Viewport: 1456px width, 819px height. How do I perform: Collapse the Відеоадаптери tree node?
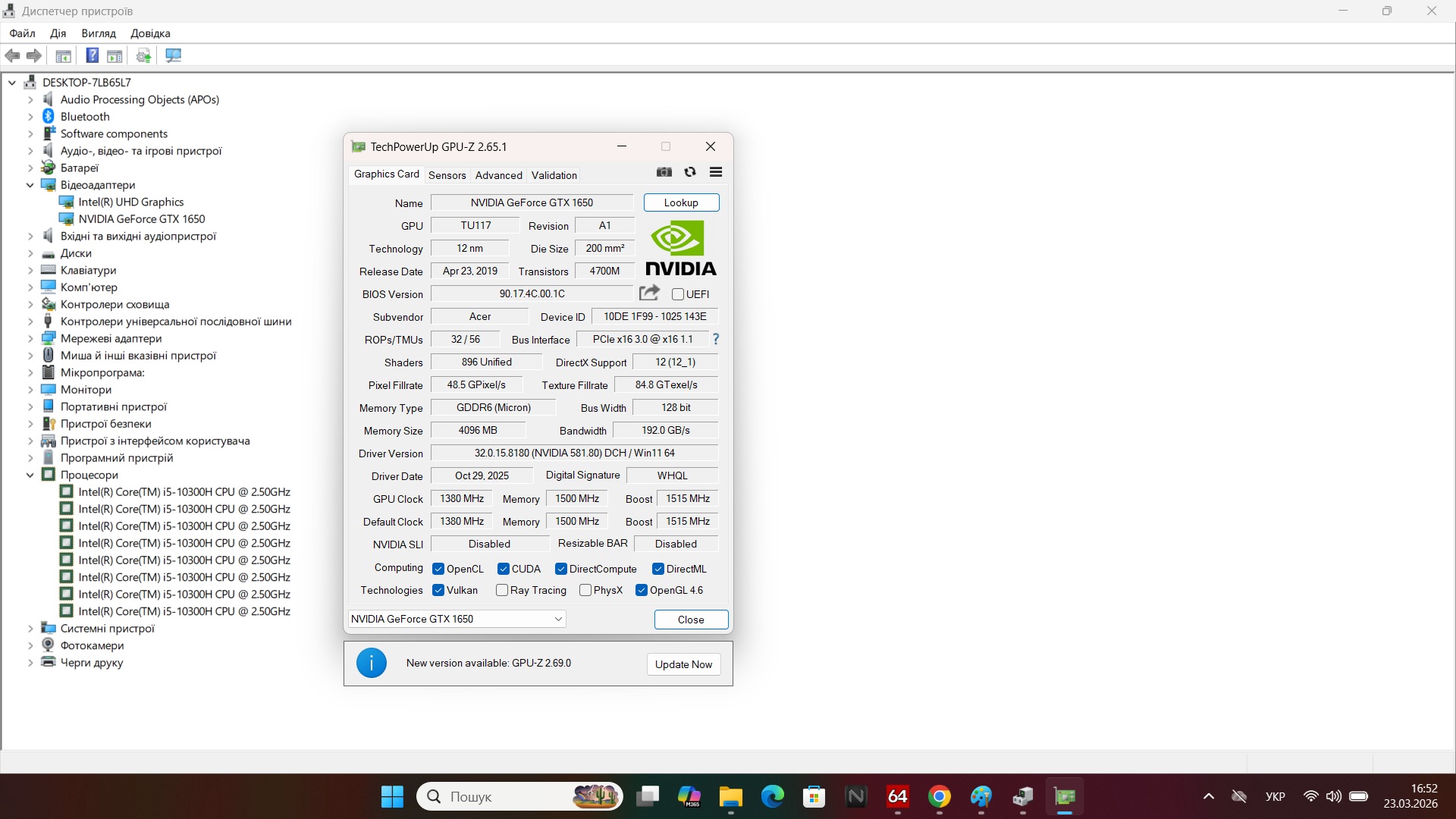pyautogui.click(x=30, y=185)
